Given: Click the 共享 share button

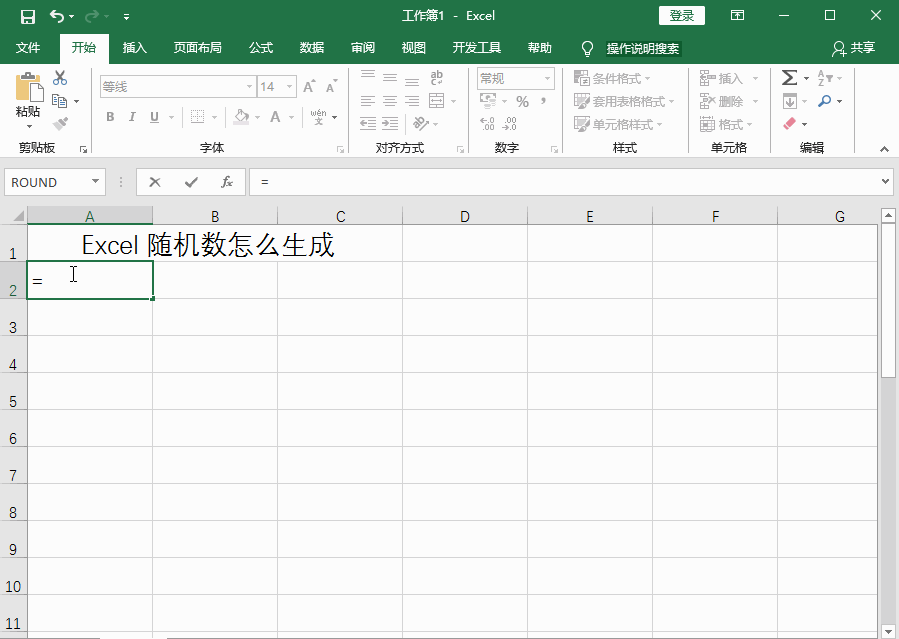Looking at the screenshot, I should point(854,48).
